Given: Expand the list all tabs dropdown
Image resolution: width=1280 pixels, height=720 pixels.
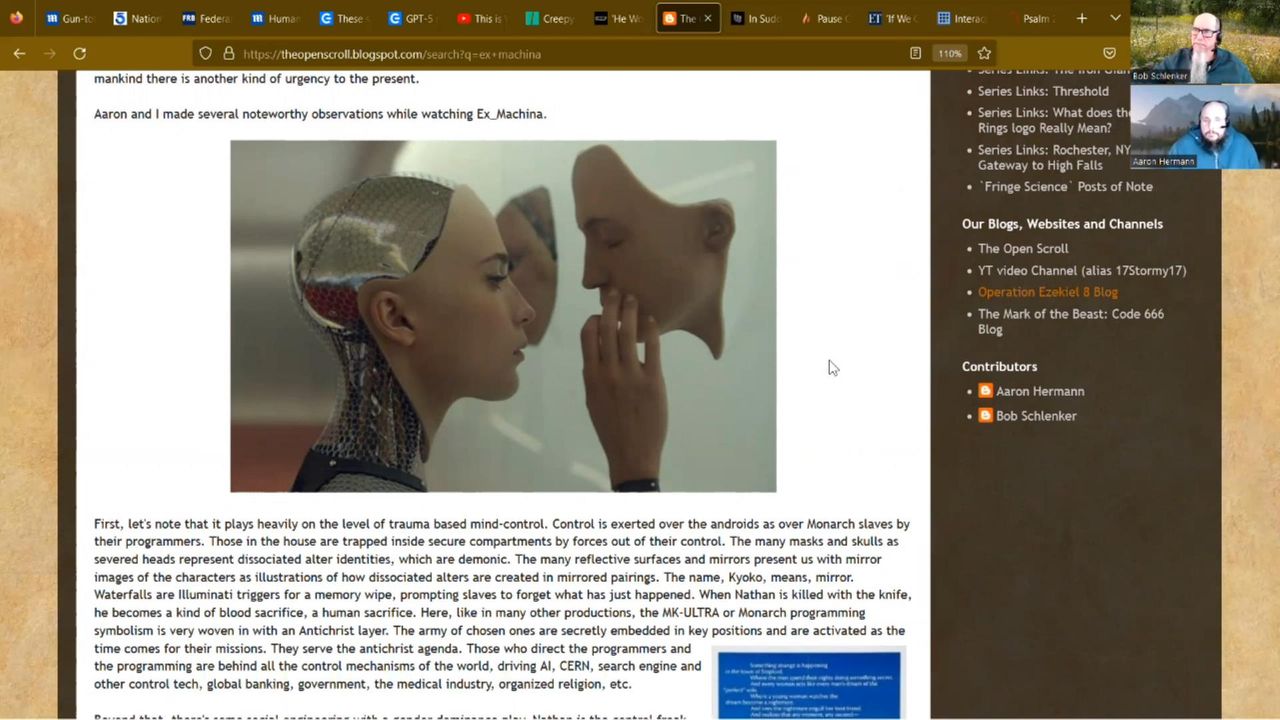Looking at the screenshot, I should click(x=1115, y=18).
